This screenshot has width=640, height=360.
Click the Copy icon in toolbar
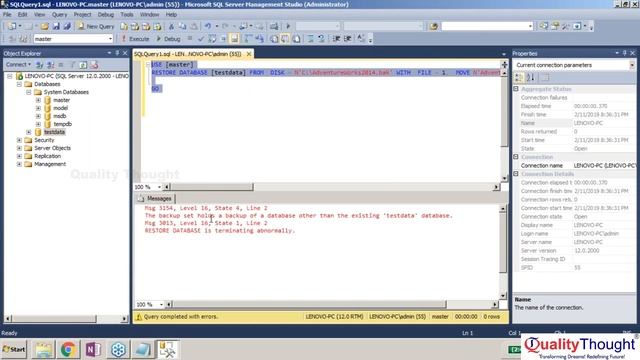182,26
